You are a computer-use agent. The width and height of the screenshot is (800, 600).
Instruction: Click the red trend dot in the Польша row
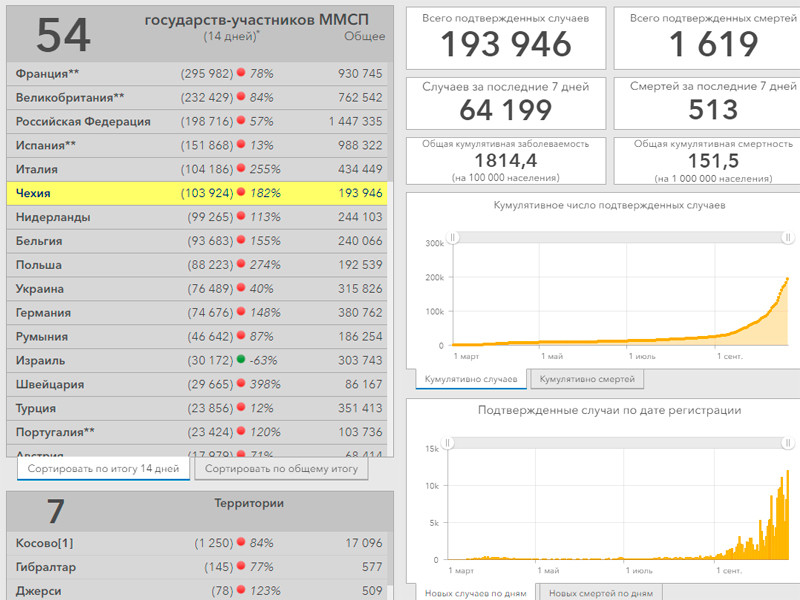pyautogui.click(x=241, y=264)
